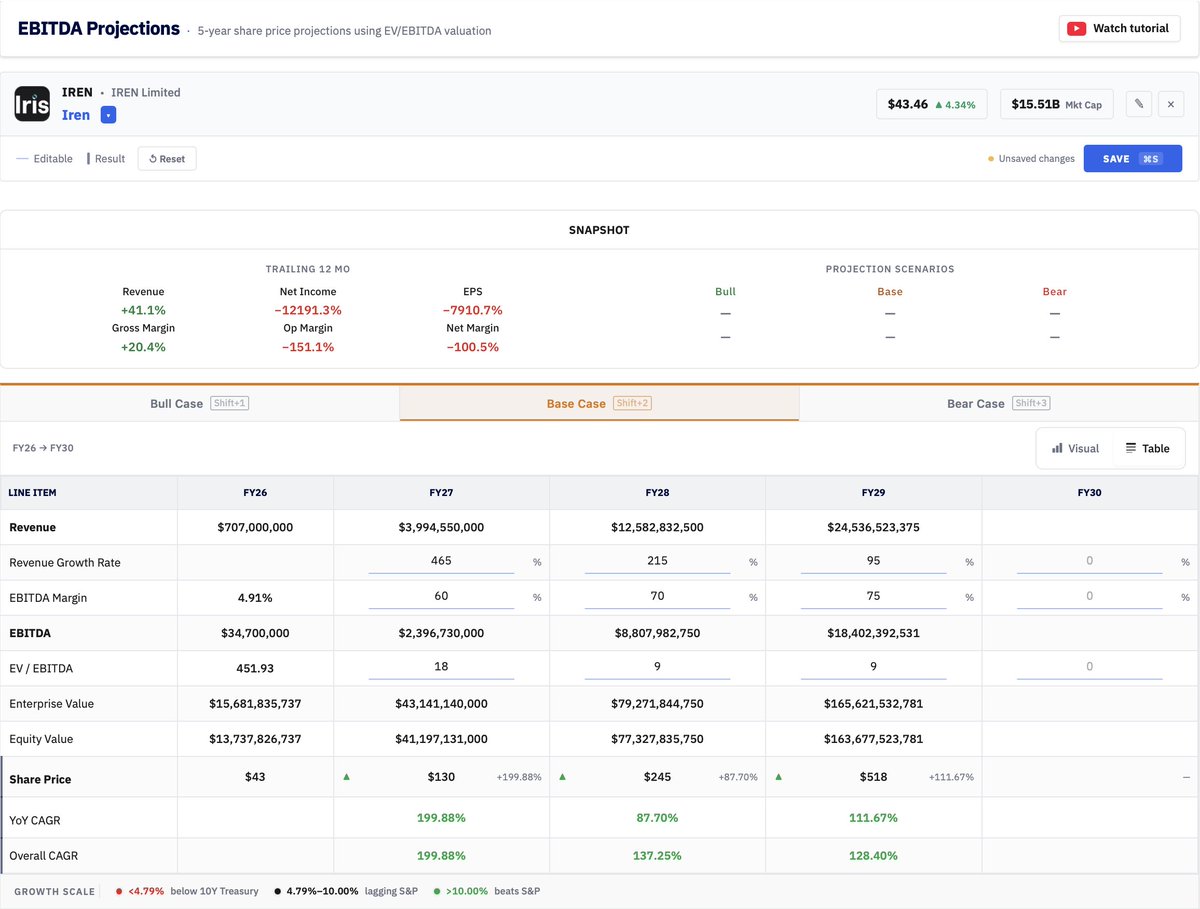
Task: Click the $15.51B Mkt Cap badge
Action: pyautogui.click(x=1056, y=104)
